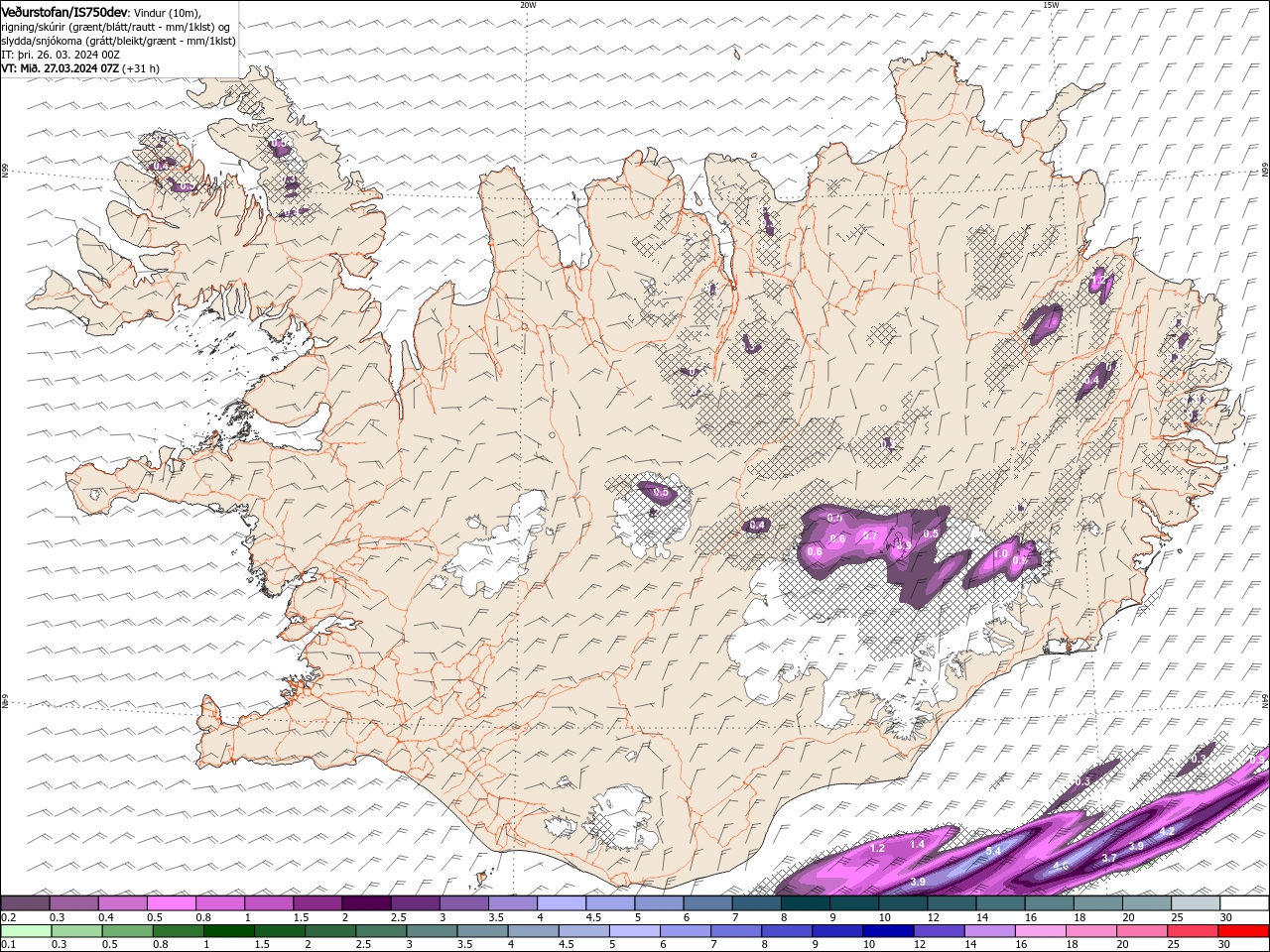This screenshot has height=952, width=1270.
Task: Pick the snow legend swatch starting at 1.5
Action: point(317,903)
